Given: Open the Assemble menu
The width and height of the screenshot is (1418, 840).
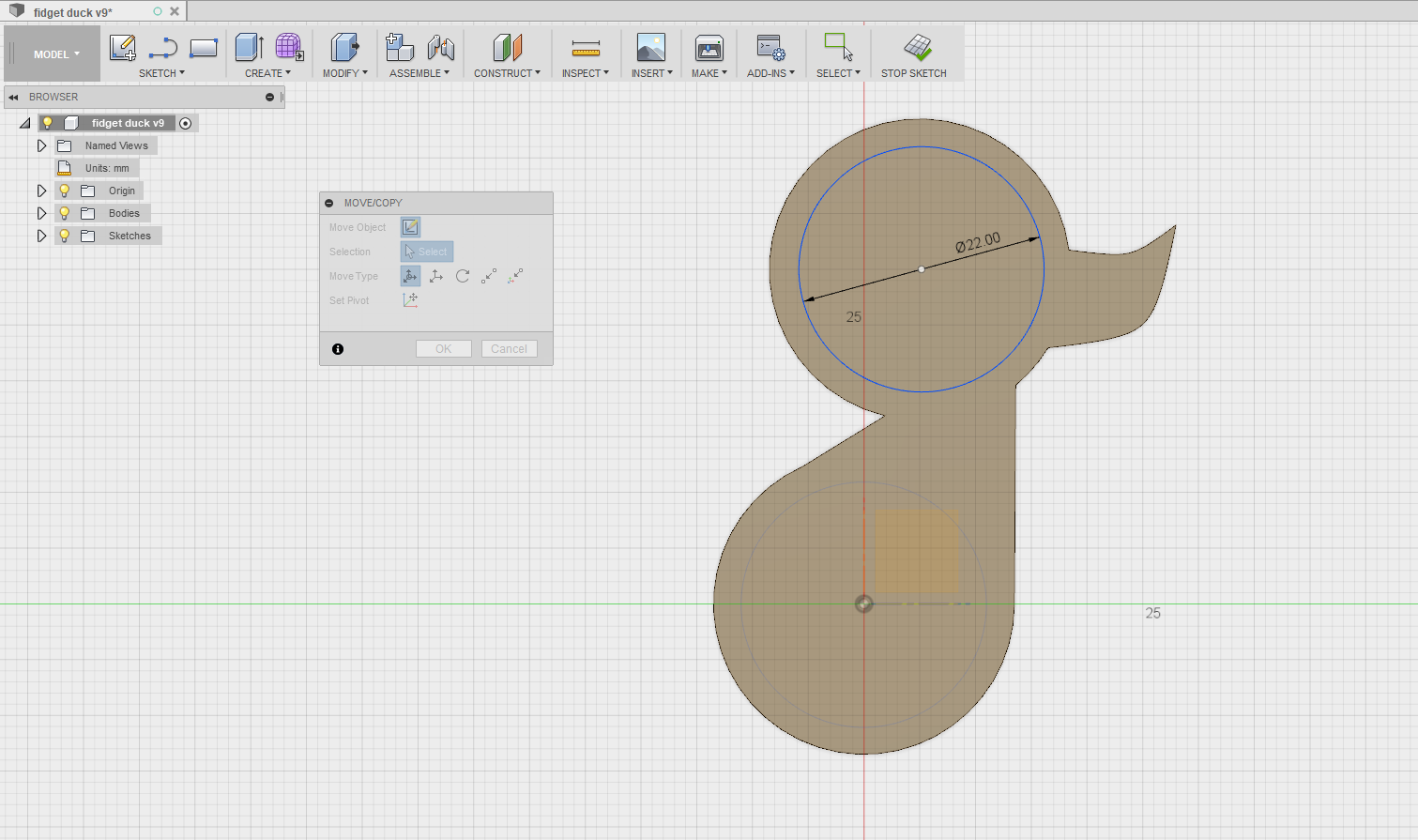Looking at the screenshot, I should (419, 73).
